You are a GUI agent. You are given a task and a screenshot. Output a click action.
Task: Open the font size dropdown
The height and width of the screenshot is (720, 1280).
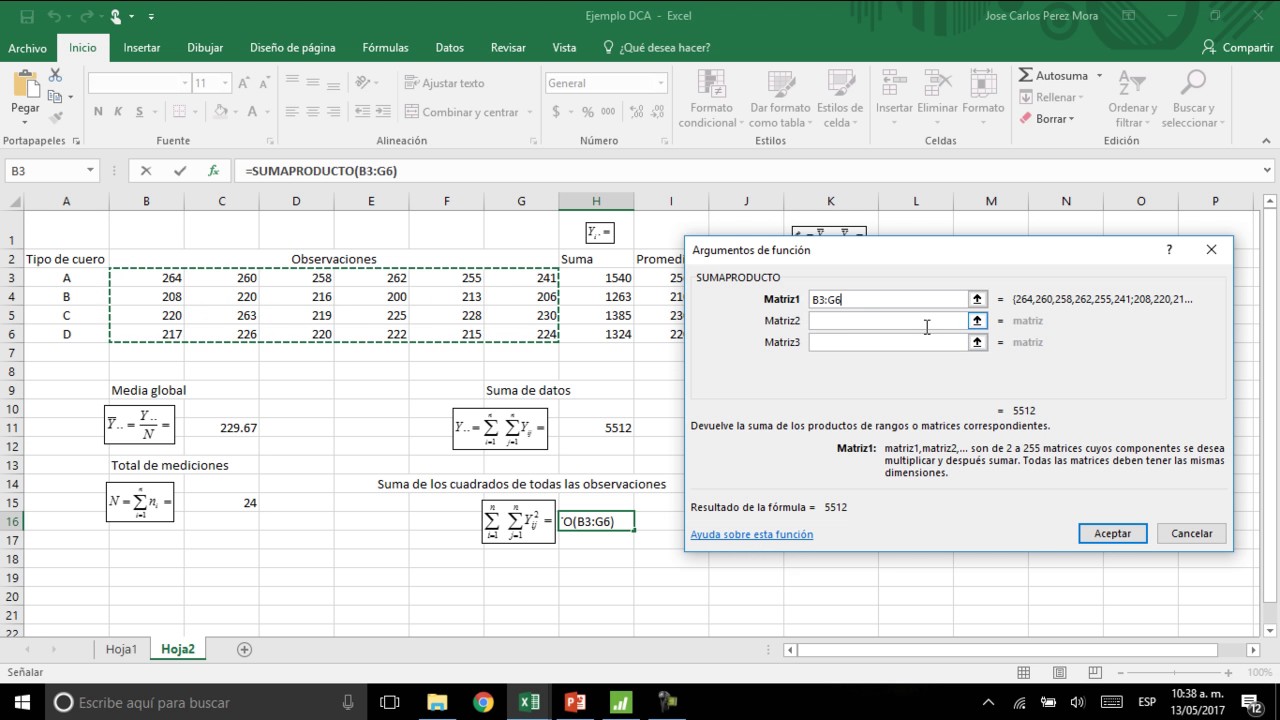(225, 83)
